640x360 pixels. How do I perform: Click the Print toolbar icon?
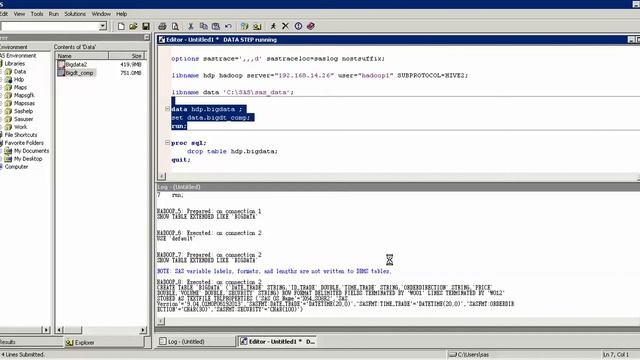tap(162, 26)
